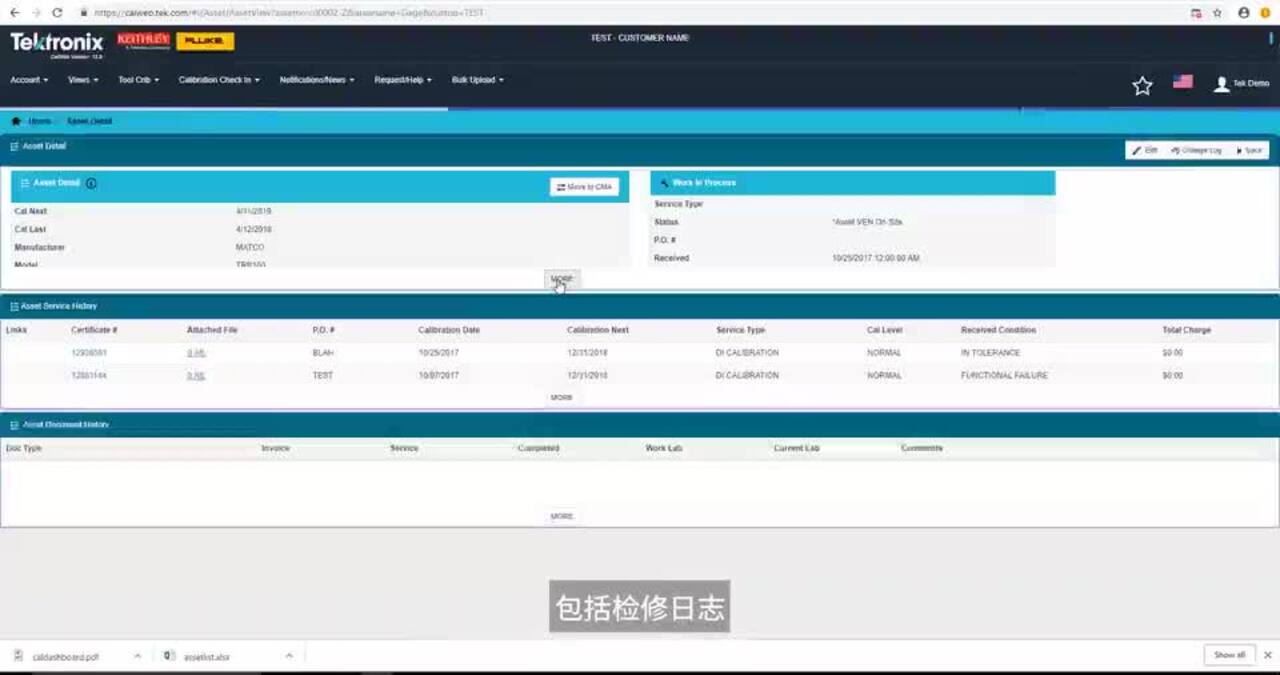Click the Edit button
The image size is (1280, 675).
pyautogui.click(x=1145, y=150)
